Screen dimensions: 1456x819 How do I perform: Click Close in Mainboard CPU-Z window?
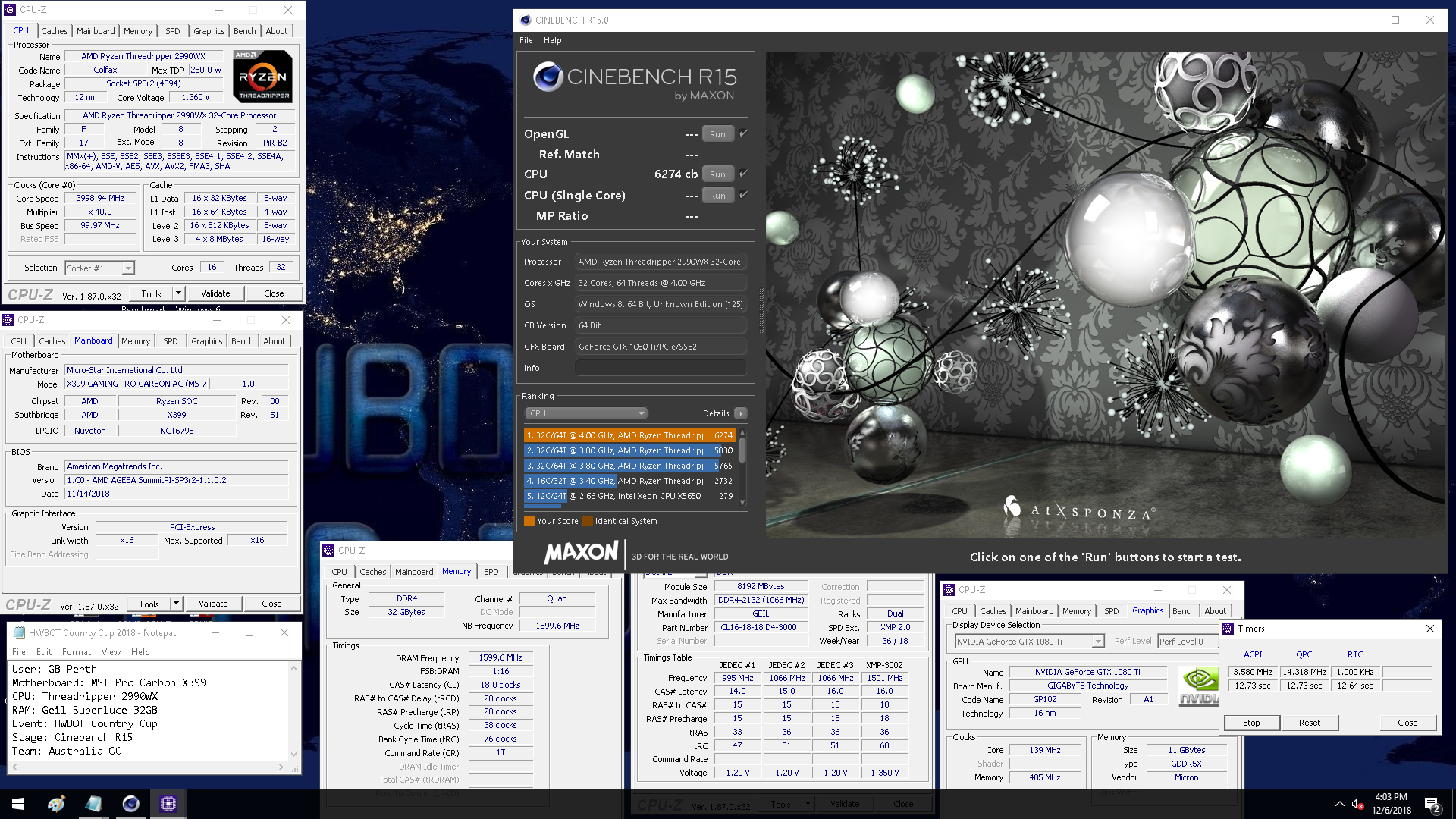[271, 604]
